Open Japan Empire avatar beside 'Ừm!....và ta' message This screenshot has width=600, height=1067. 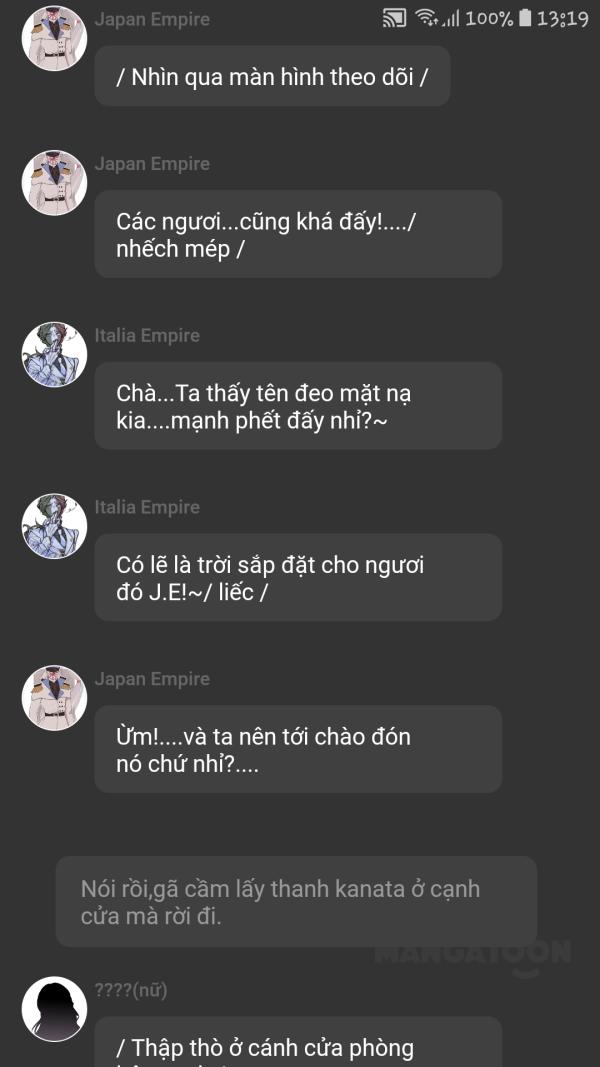pos(54,697)
